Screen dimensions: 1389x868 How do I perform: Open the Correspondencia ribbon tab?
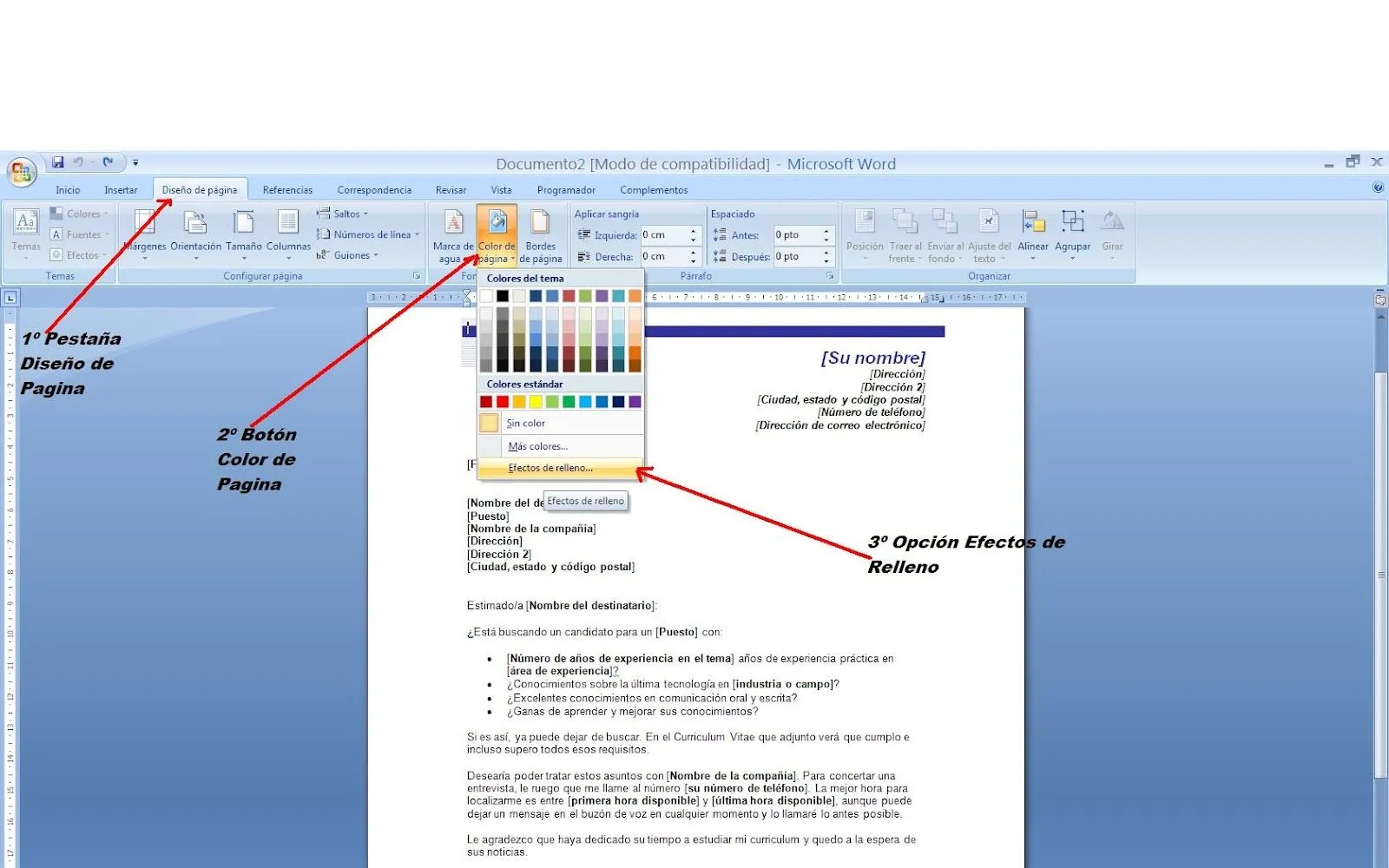point(374,189)
